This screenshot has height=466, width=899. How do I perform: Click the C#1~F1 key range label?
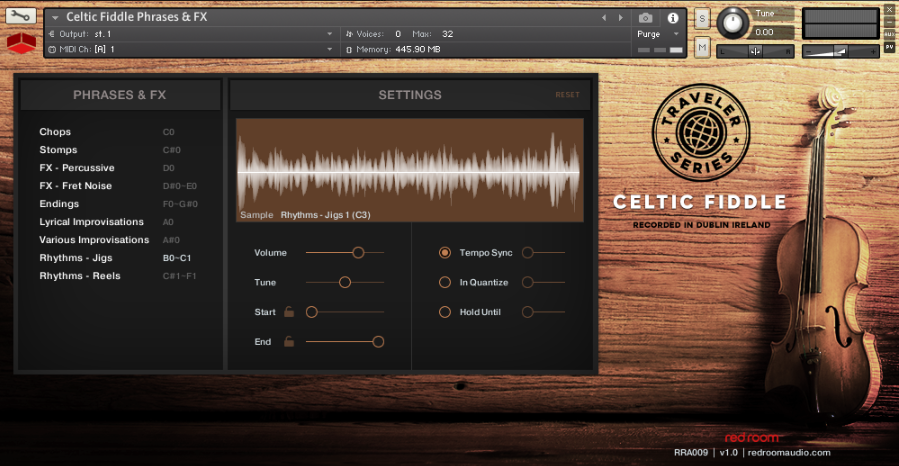tap(179, 276)
